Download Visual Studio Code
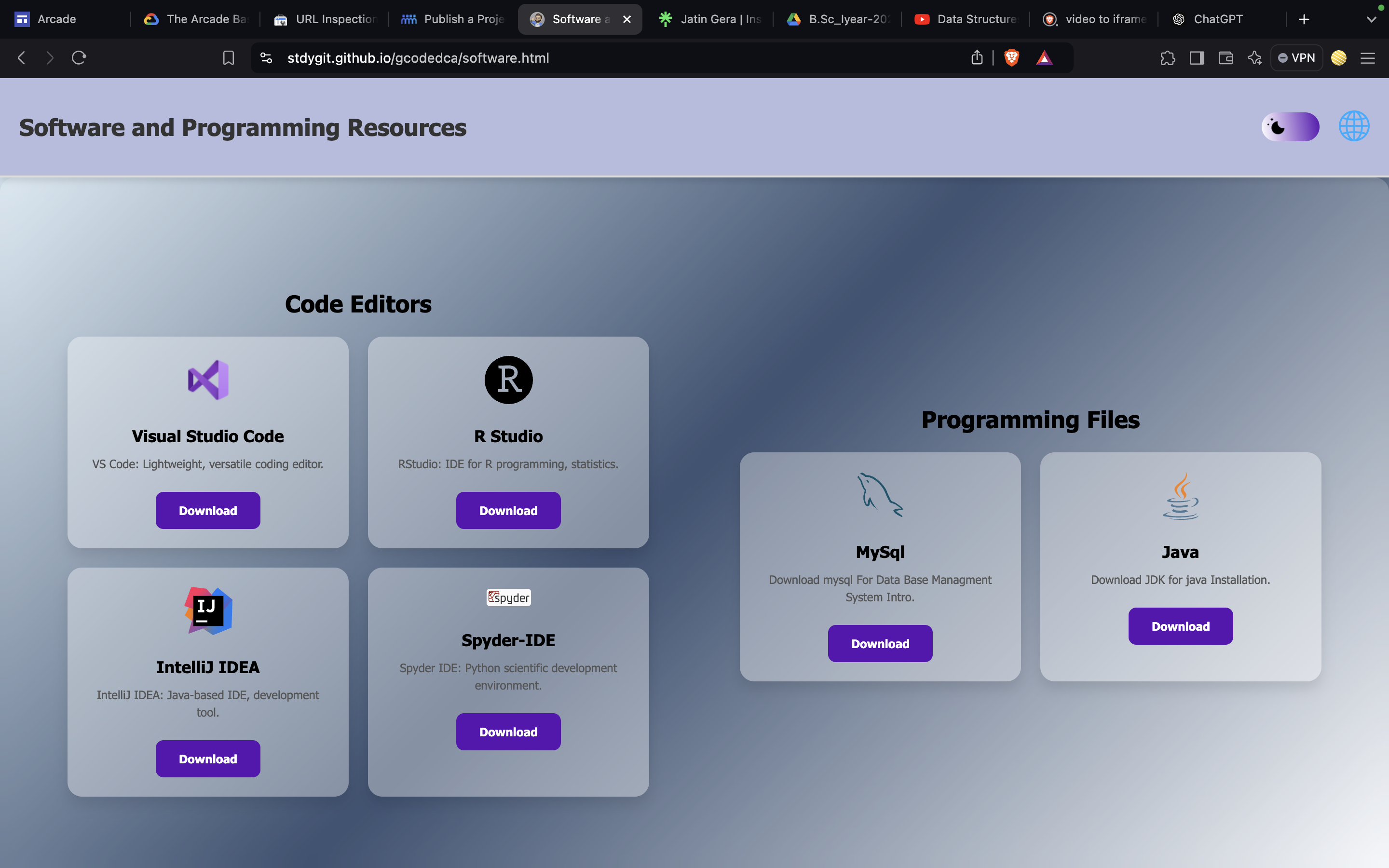 (x=208, y=510)
